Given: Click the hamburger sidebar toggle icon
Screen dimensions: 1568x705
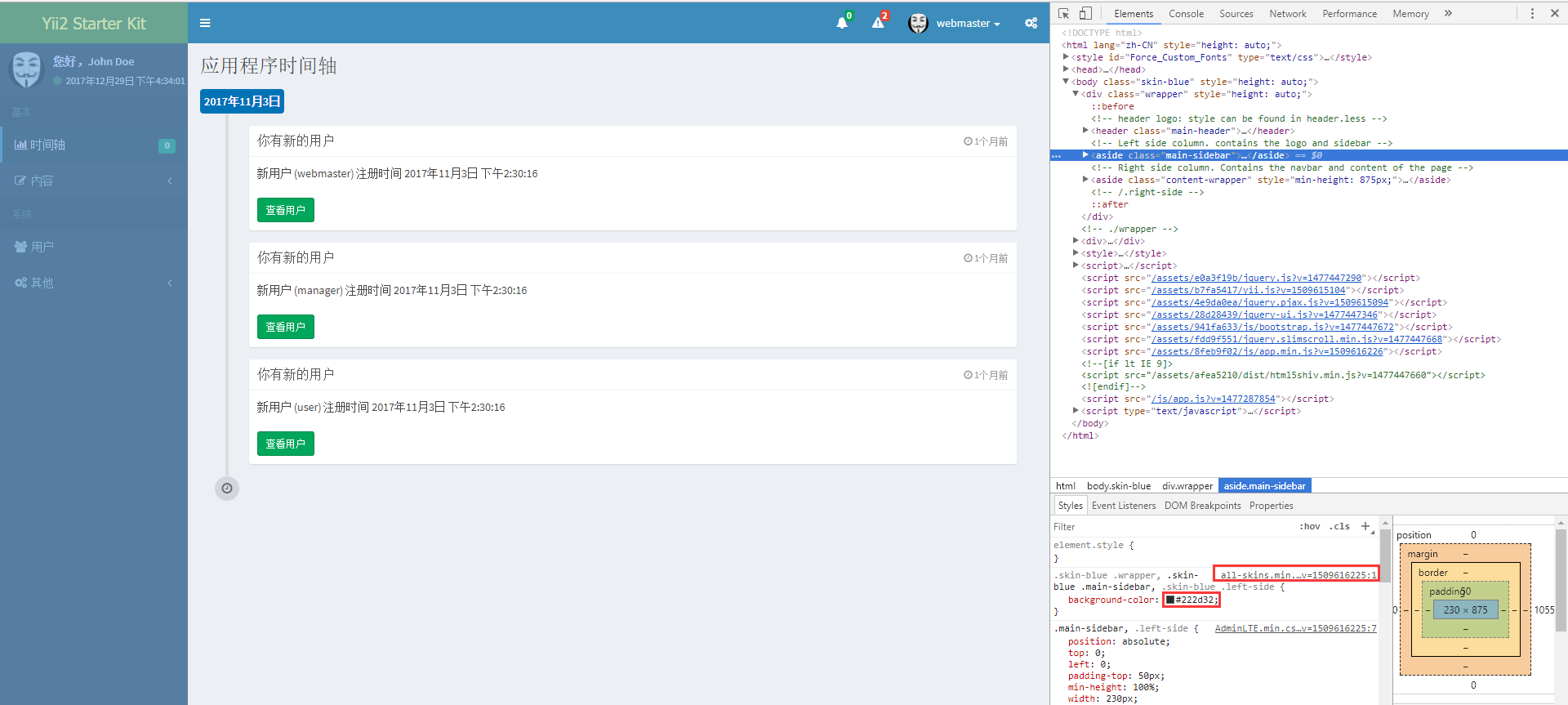Looking at the screenshot, I should point(205,23).
